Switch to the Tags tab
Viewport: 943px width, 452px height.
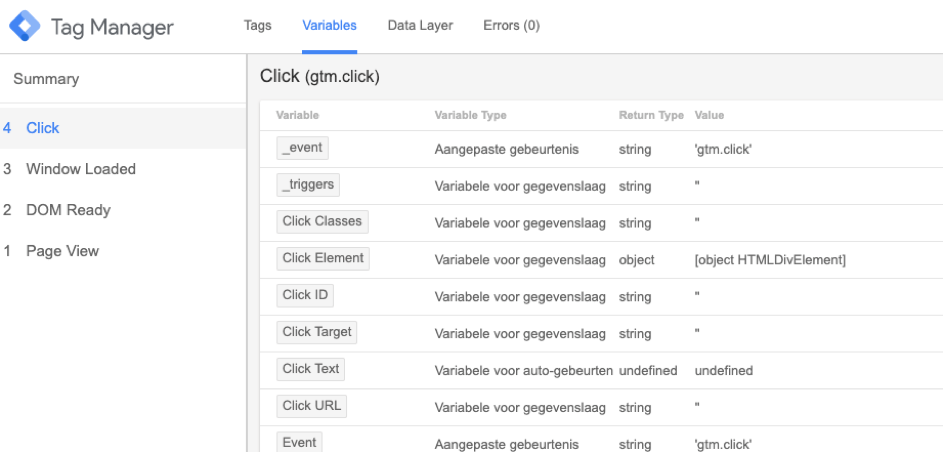pyautogui.click(x=258, y=26)
